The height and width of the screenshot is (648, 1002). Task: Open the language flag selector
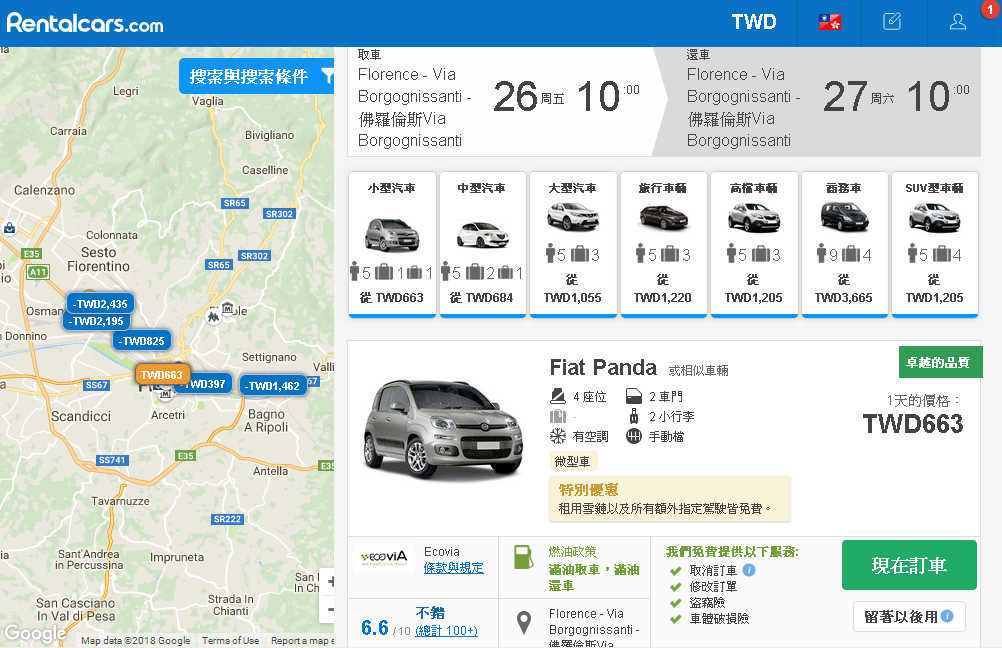pyautogui.click(x=829, y=22)
